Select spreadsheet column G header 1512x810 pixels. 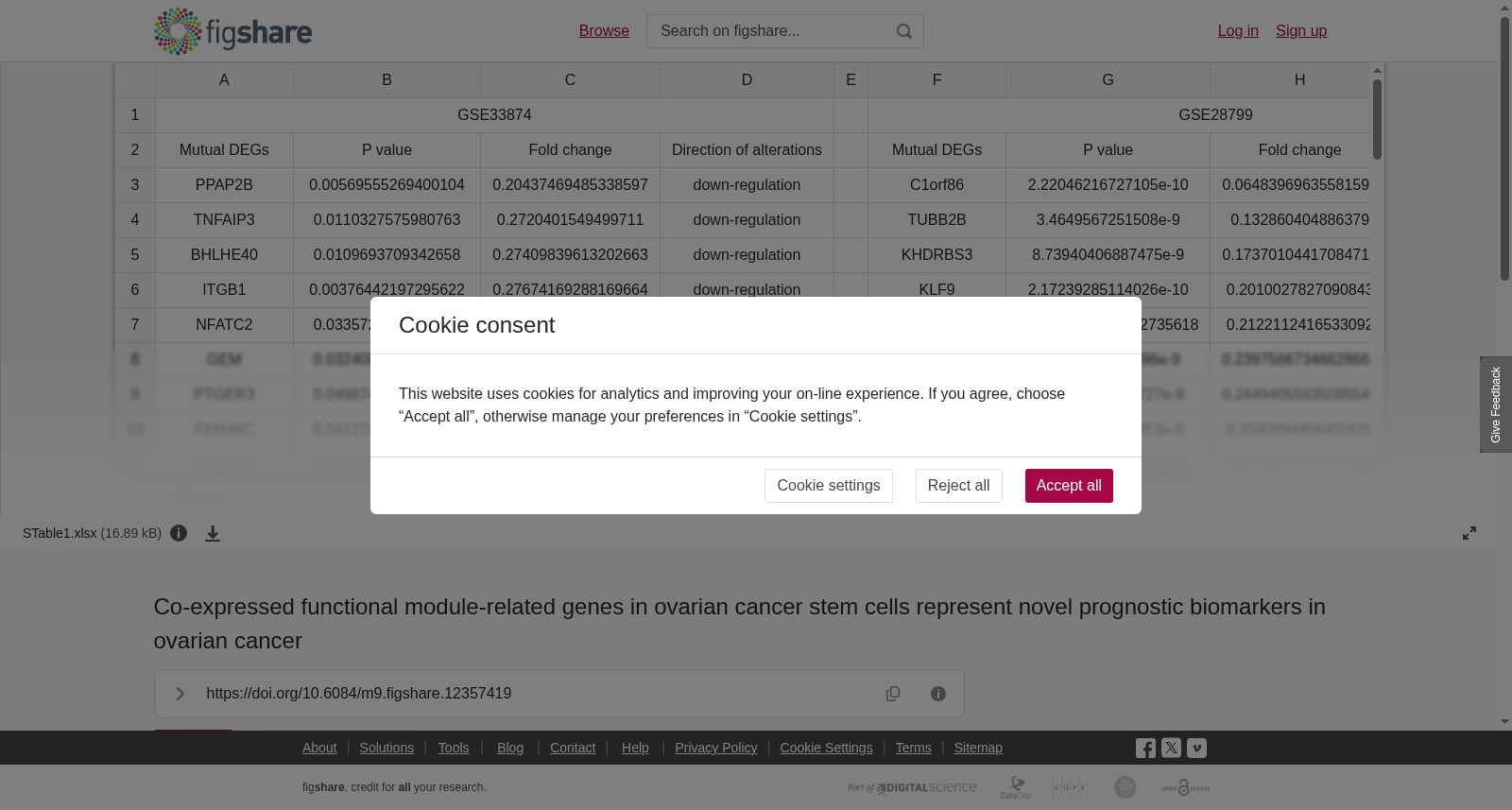1108,80
